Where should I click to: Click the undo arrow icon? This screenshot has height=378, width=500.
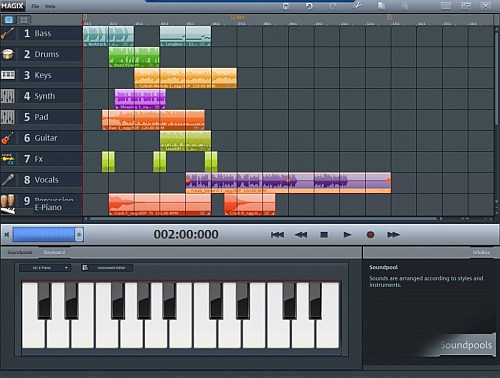[309, 6]
